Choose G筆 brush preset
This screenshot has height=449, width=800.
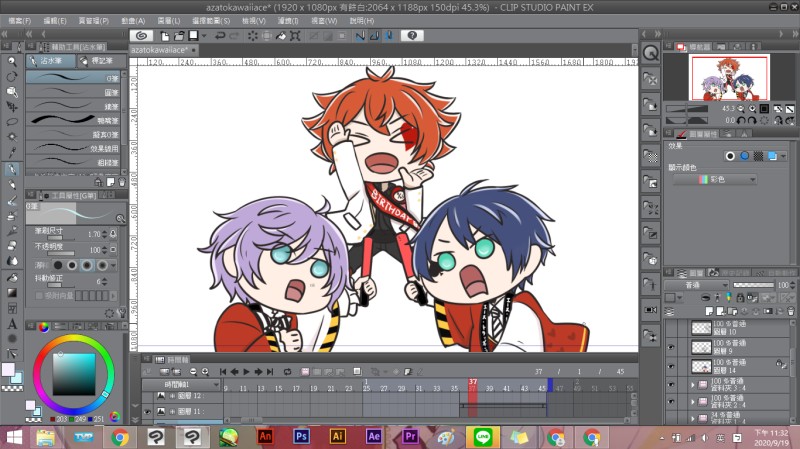pos(73,78)
